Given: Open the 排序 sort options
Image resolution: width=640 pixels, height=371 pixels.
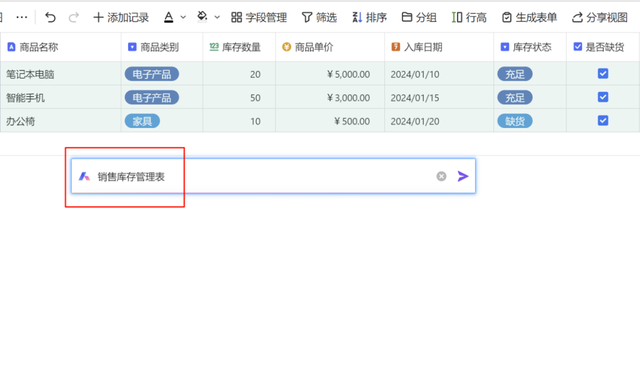Looking at the screenshot, I should [369, 18].
